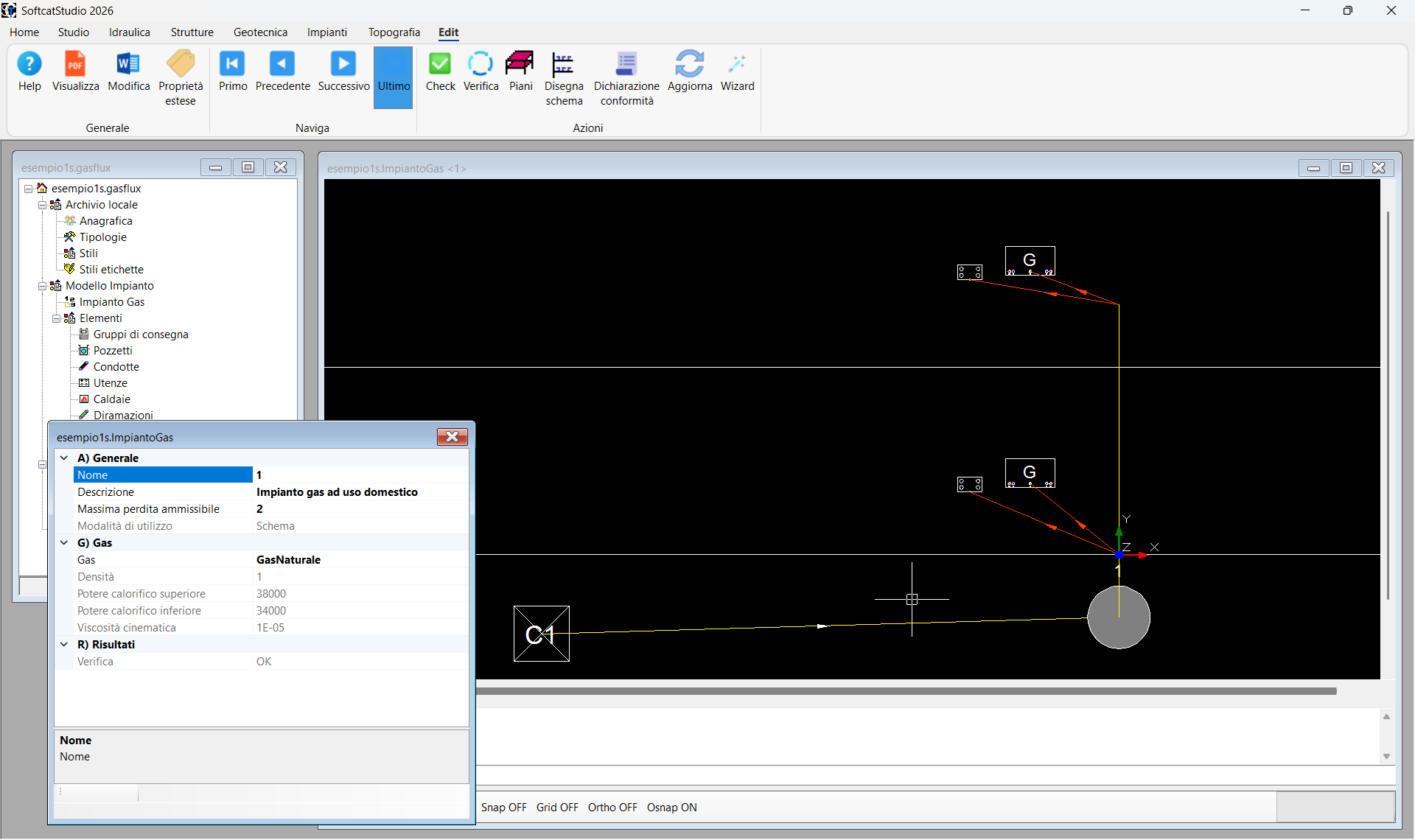1415x840 pixels.
Task: Collapse the G) Gas section
Action: click(64, 543)
